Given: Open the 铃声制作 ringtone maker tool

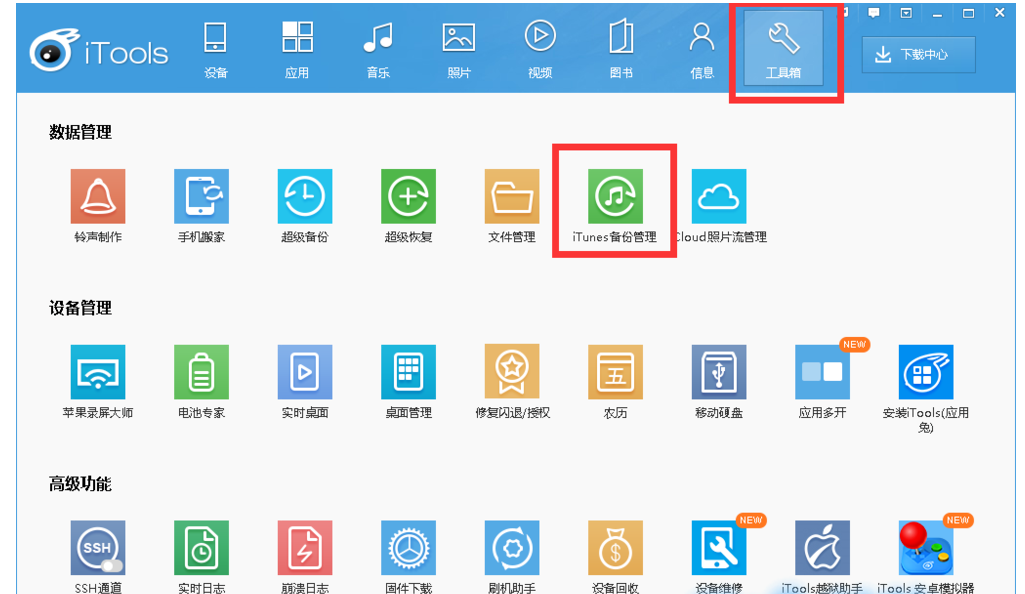Looking at the screenshot, I should pos(98,196).
